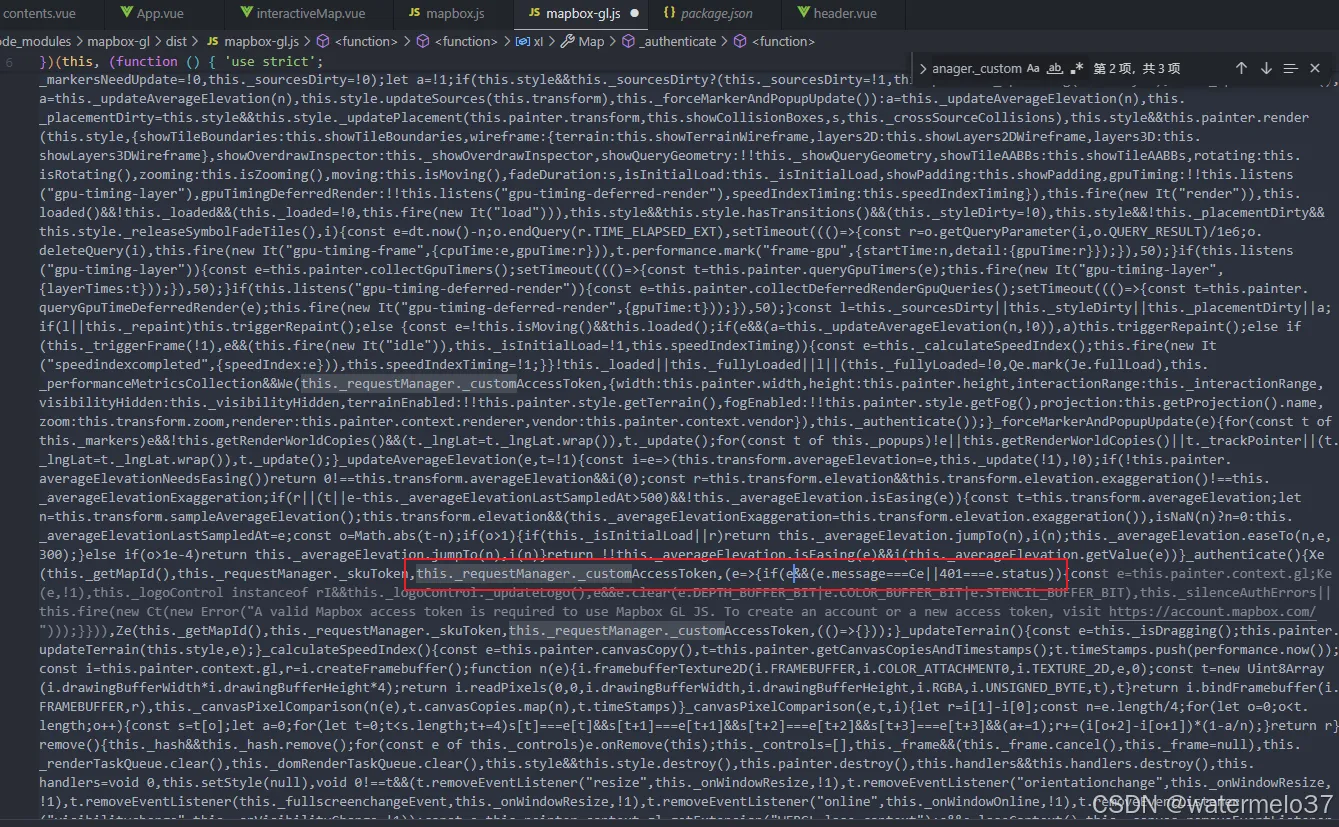Image resolution: width=1339 pixels, height=827 pixels.
Task: Click the last <function> breadcrumb
Action: [x=783, y=41]
